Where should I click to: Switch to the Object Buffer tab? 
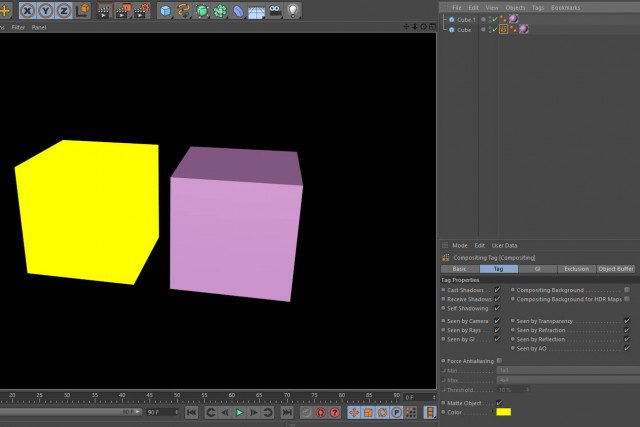(x=616, y=269)
